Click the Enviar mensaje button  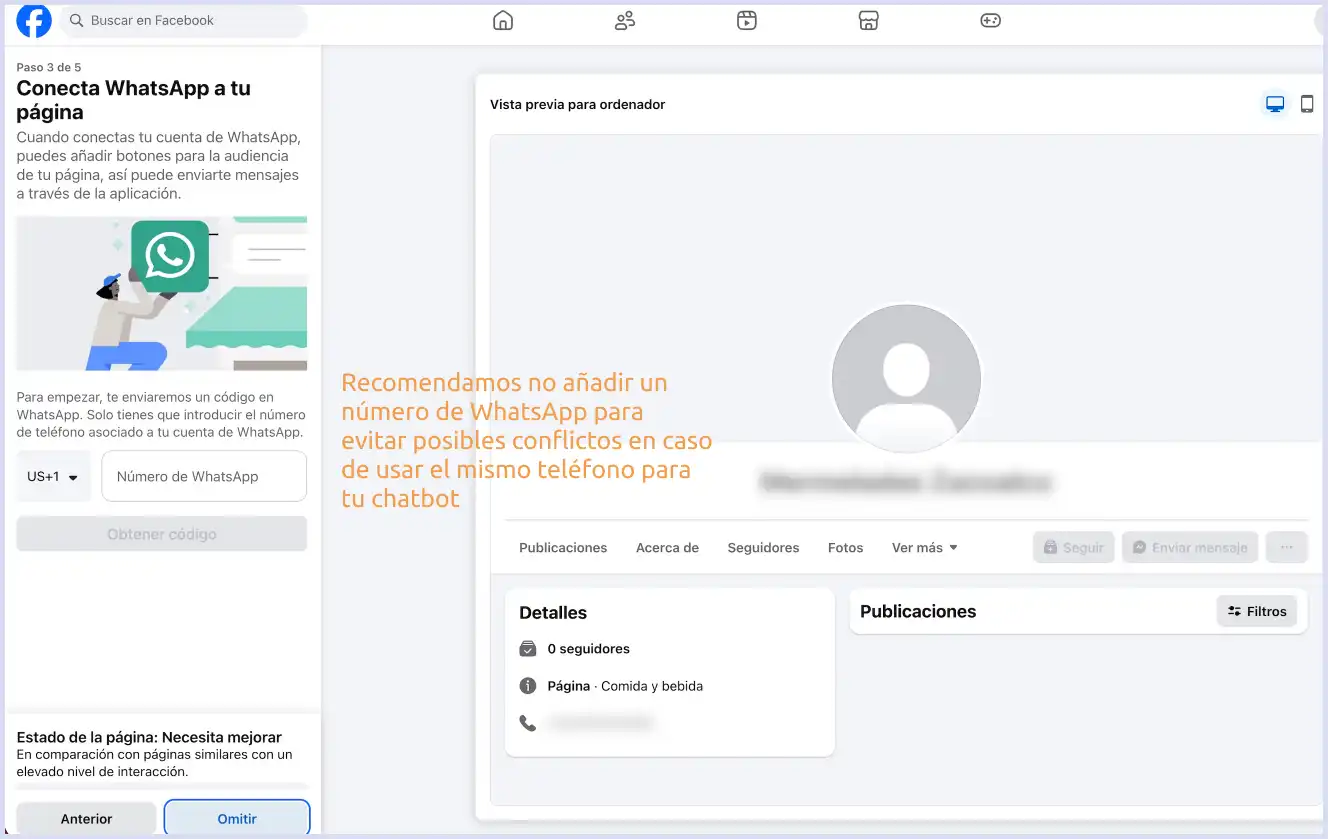pos(1190,547)
